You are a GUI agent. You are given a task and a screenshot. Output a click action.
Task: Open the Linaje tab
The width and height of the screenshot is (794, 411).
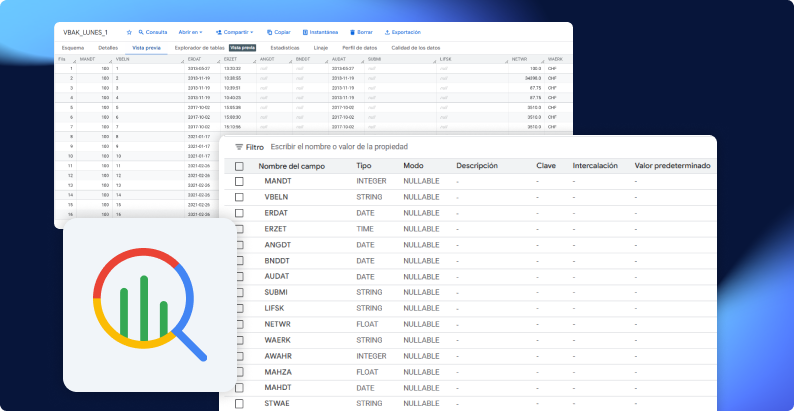(321, 48)
